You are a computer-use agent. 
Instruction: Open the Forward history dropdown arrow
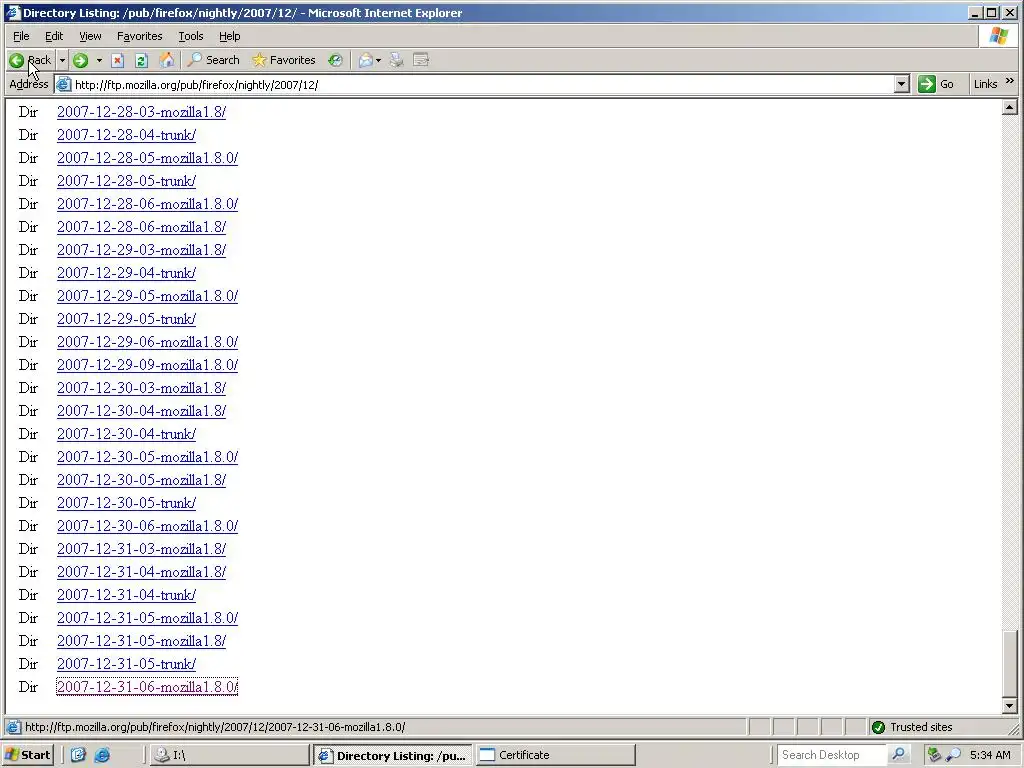99,60
